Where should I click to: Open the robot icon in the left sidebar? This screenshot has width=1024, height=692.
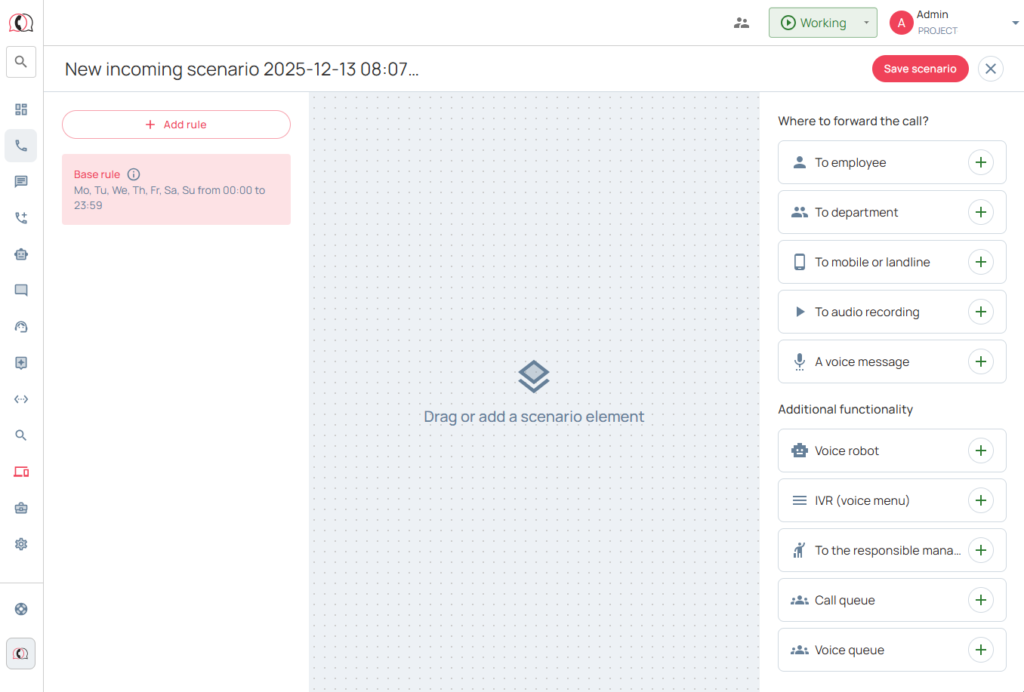click(21, 254)
